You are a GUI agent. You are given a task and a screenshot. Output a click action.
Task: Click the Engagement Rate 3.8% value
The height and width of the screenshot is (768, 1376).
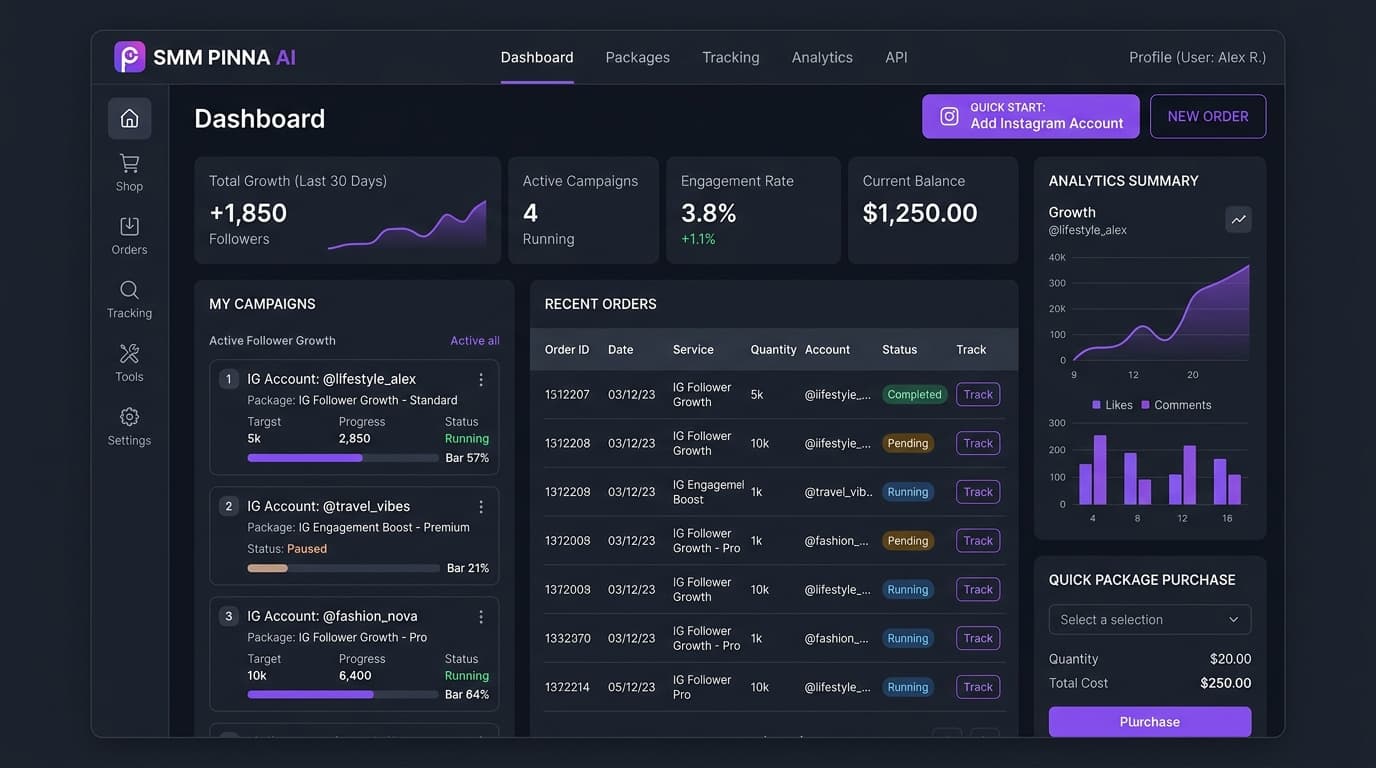[x=709, y=213]
